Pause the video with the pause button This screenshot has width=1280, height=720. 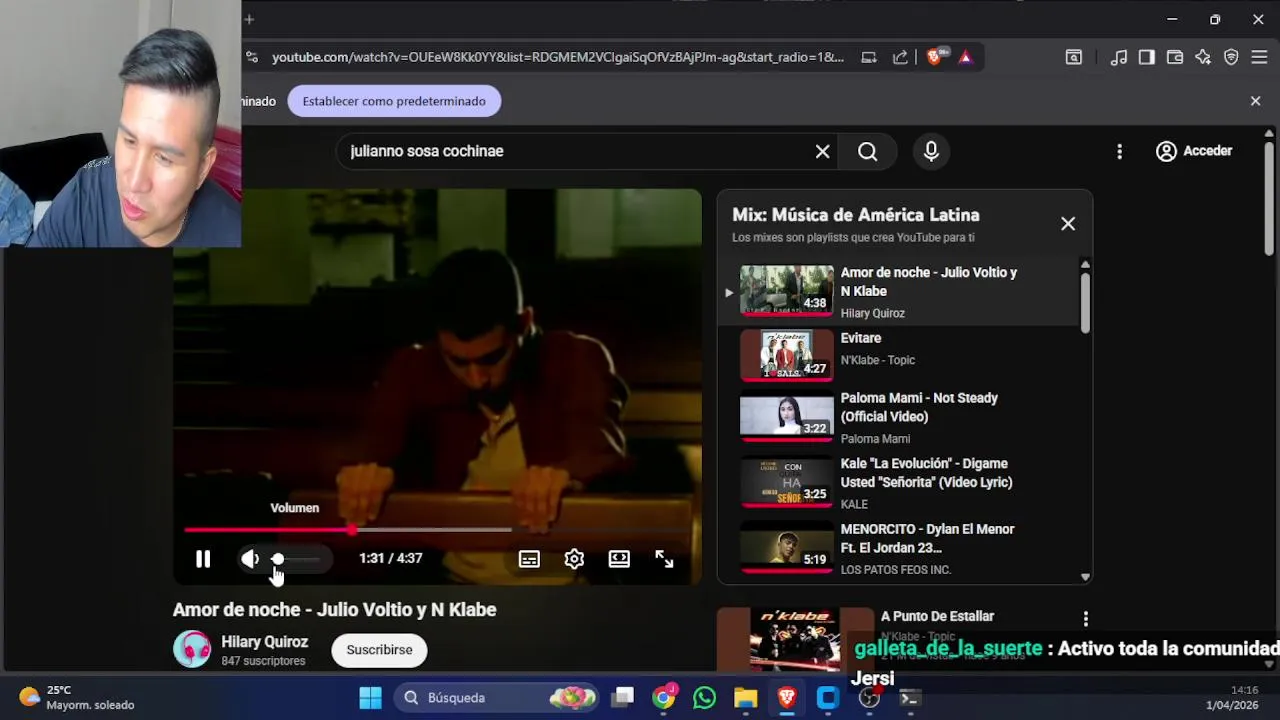click(203, 559)
